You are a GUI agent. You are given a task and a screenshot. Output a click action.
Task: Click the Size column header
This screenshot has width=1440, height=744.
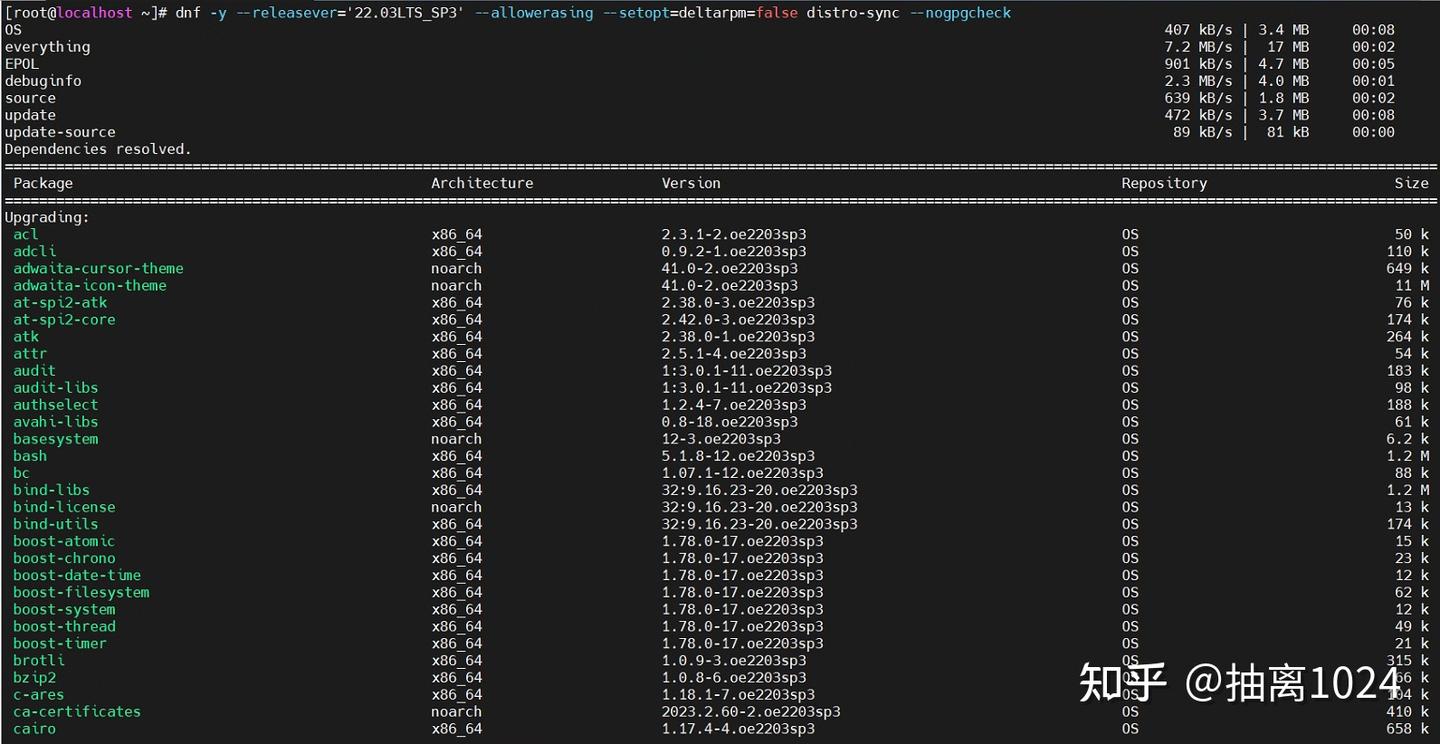pos(1411,183)
